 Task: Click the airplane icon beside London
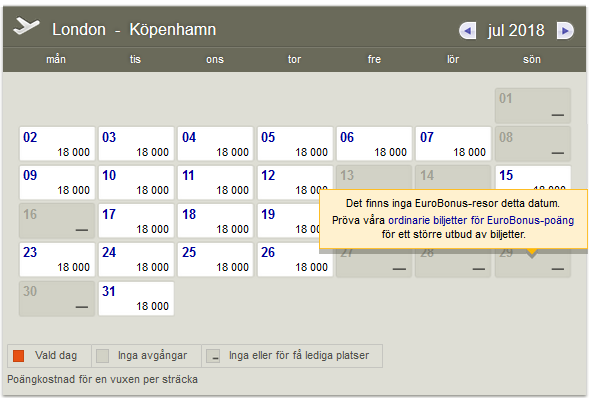point(26,26)
